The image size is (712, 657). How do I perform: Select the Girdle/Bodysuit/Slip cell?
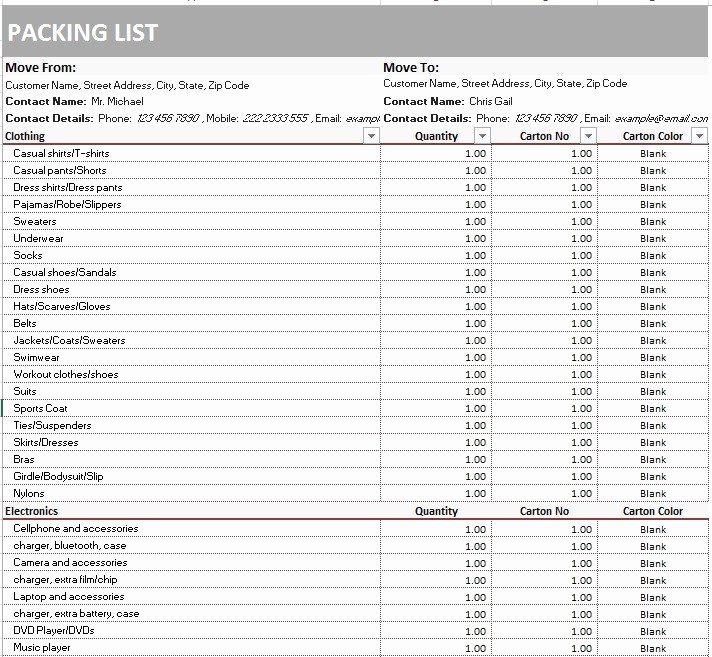192,476
